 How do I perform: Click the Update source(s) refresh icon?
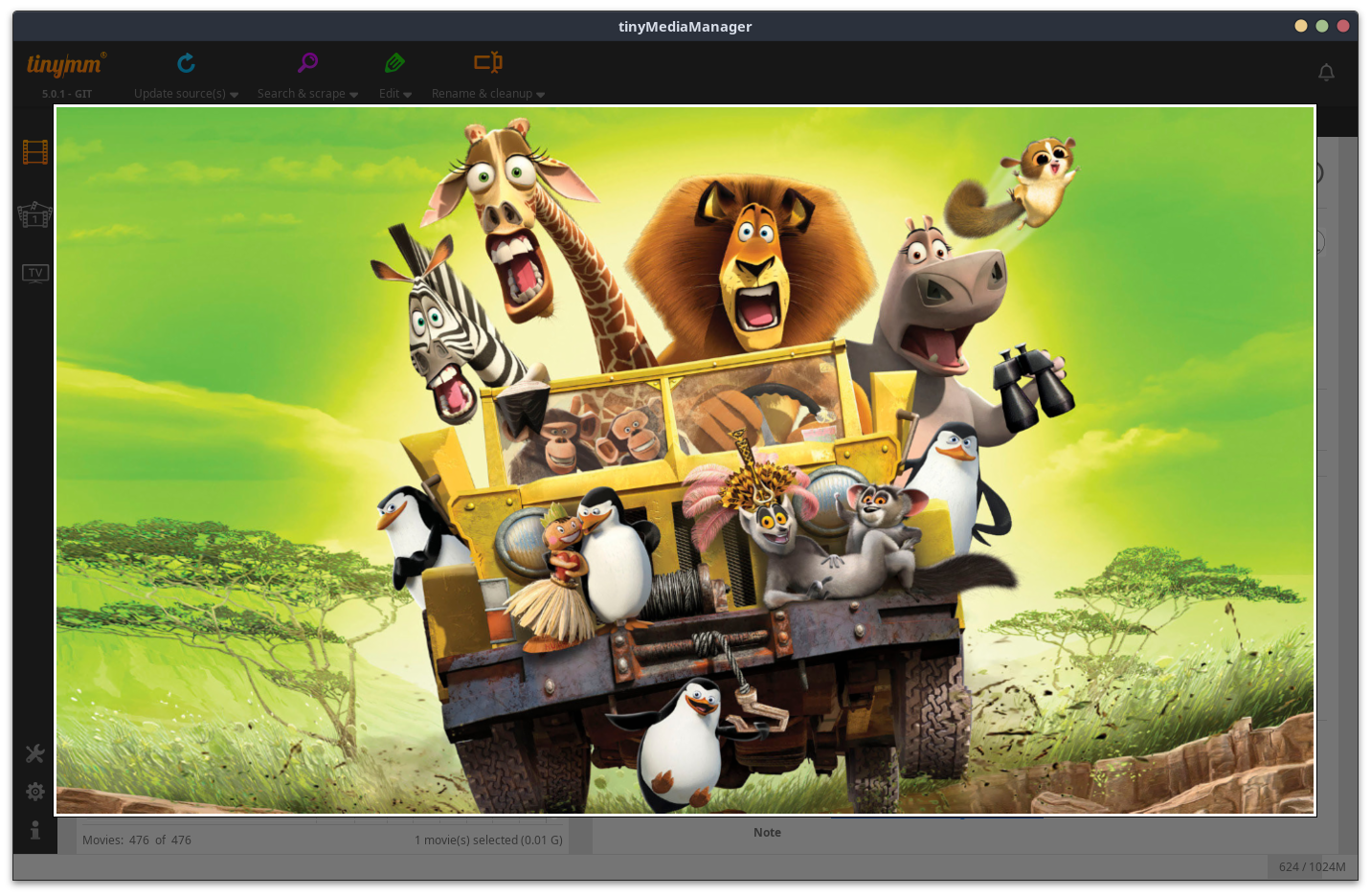[x=186, y=63]
